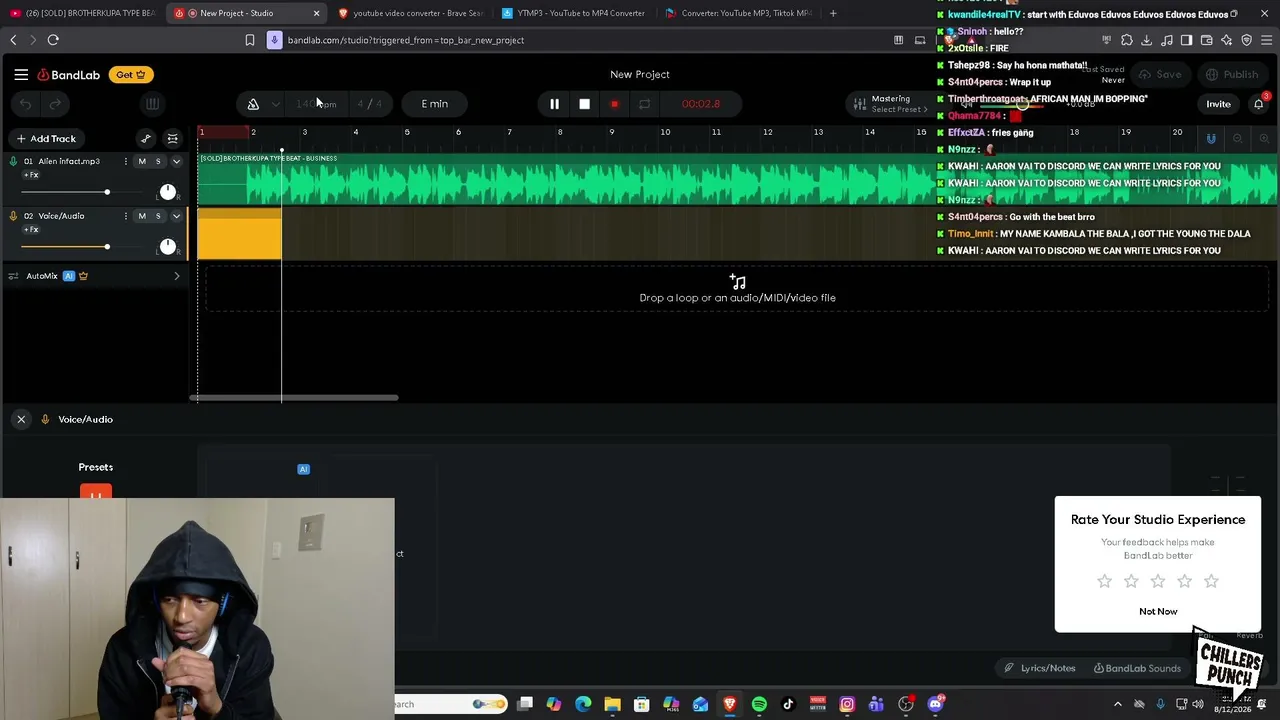The height and width of the screenshot is (720, 1280).
Task: Click the Invite button
Action: pyautogui.click(x=1218, y=104)
